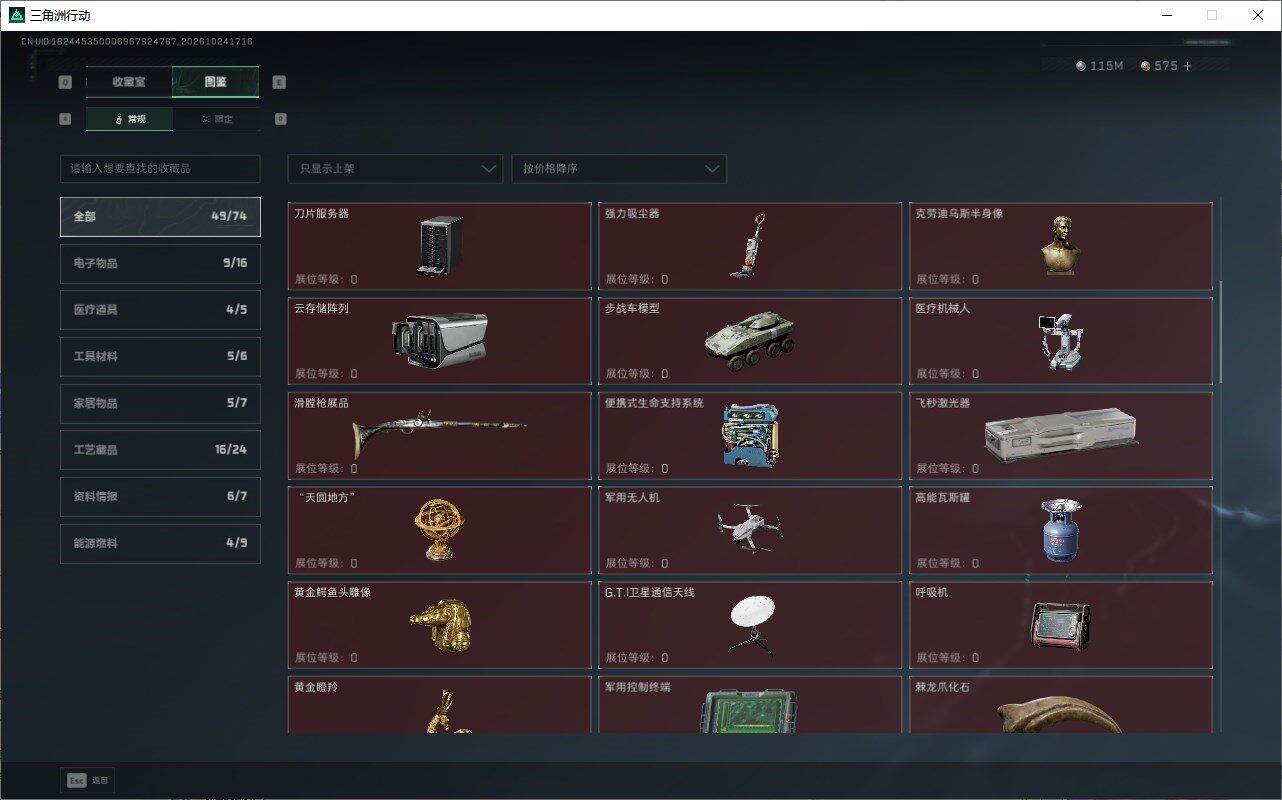Select the 全部 49/74 category
This screenshot has height=800, width=1282.
point(160,216)
